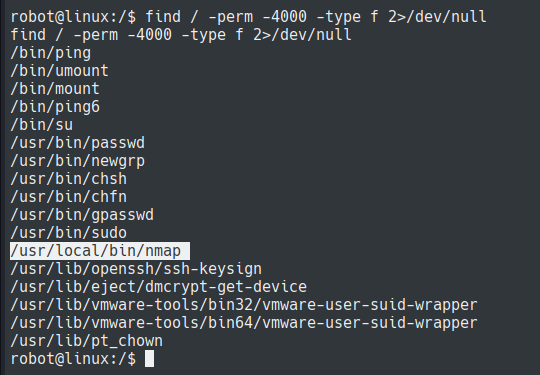Click the highlighted /usr/local/bin/nmap line
The width and height of the screenshot is (540, 375).
(100, 251)
